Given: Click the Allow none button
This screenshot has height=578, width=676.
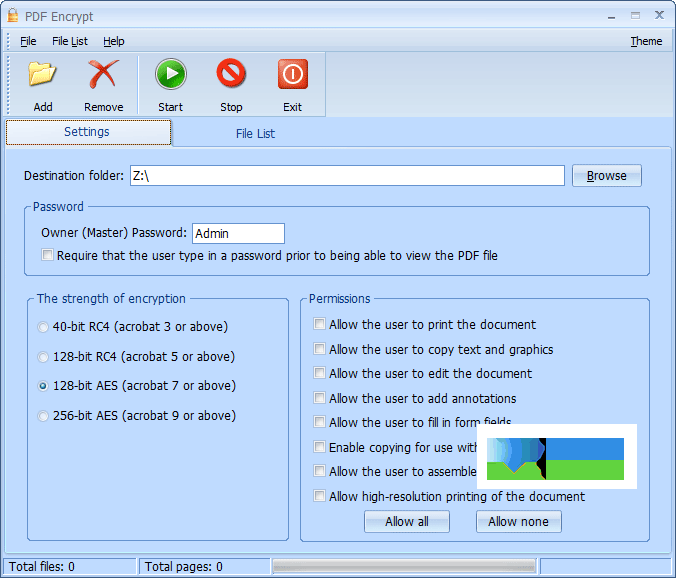Looking at the screenshot, I should click(x=519, y=522).
